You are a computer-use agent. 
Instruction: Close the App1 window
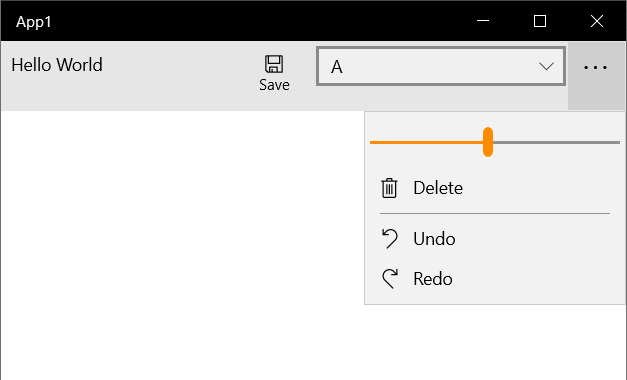tap(597, 21)
